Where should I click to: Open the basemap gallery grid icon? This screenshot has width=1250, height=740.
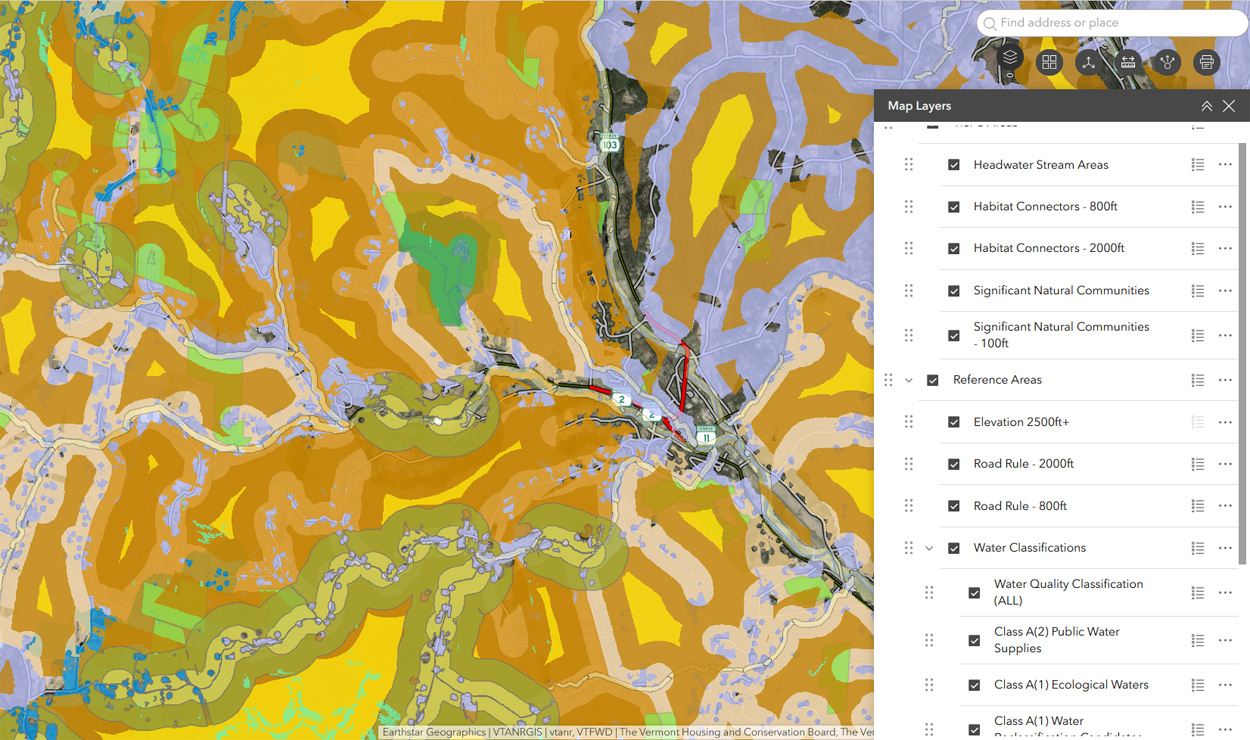[1049, 62]
